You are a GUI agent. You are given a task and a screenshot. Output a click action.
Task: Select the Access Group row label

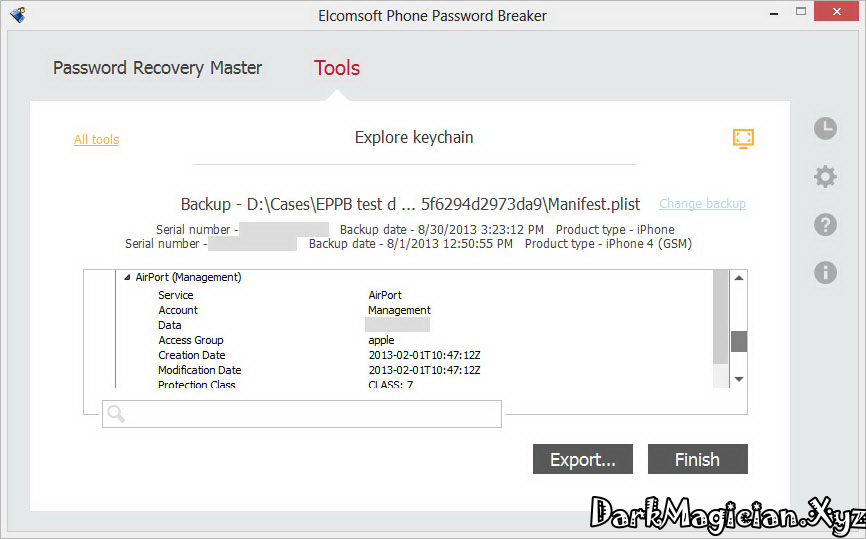click(191, 340)
